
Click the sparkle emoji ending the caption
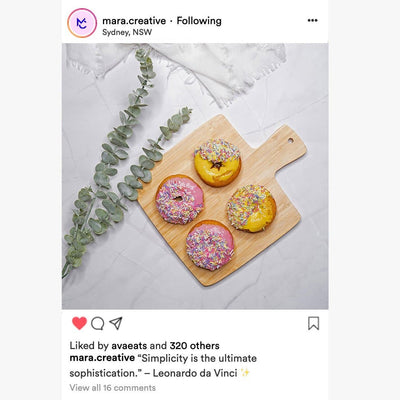pyautogui.click(x=245, y=373)
